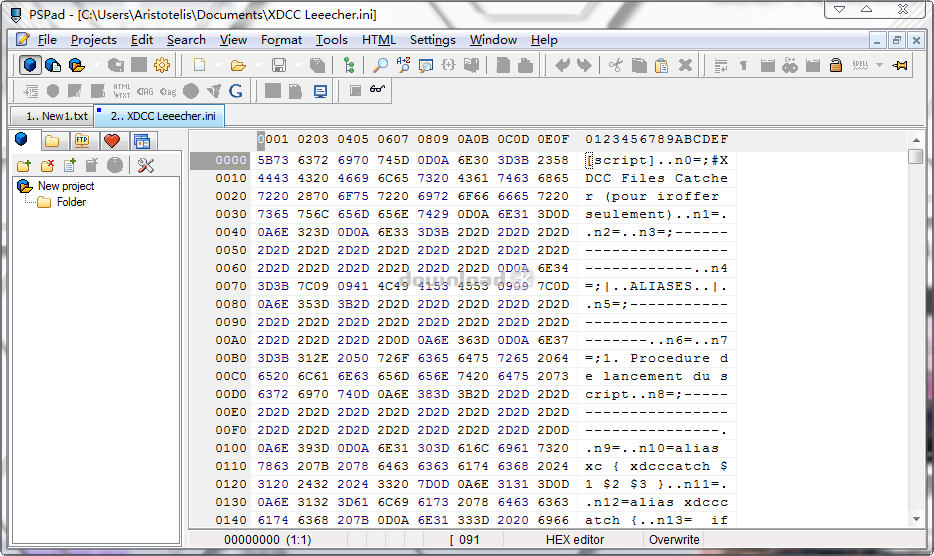Screen dimensions: 934x556
Task: Click the green tree structure icon
Action: (x=349, y=65)
